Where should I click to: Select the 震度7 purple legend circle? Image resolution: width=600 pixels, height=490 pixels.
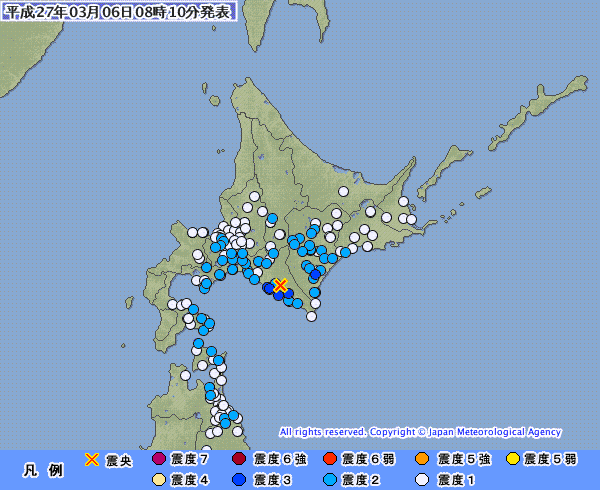click(159, 459)
